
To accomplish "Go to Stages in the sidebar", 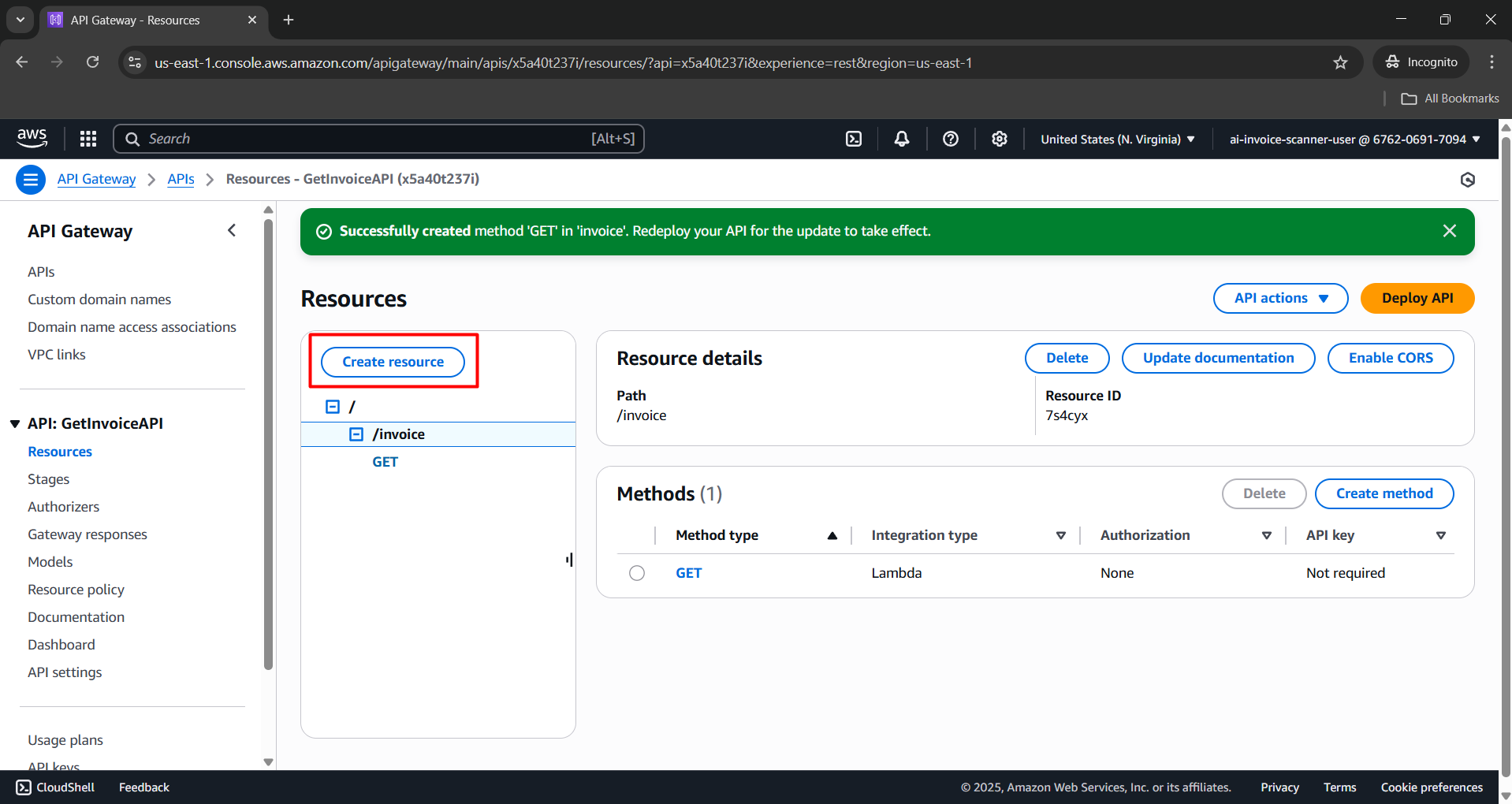I will 48,479.
